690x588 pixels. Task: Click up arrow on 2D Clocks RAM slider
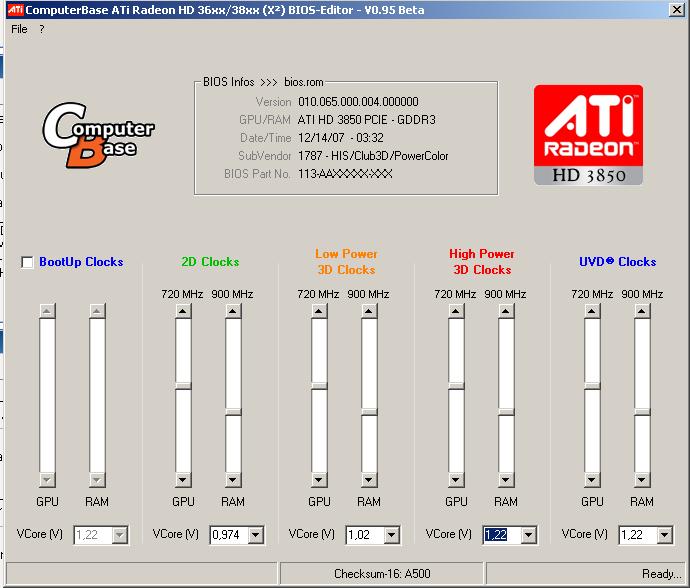click(233, 311)
